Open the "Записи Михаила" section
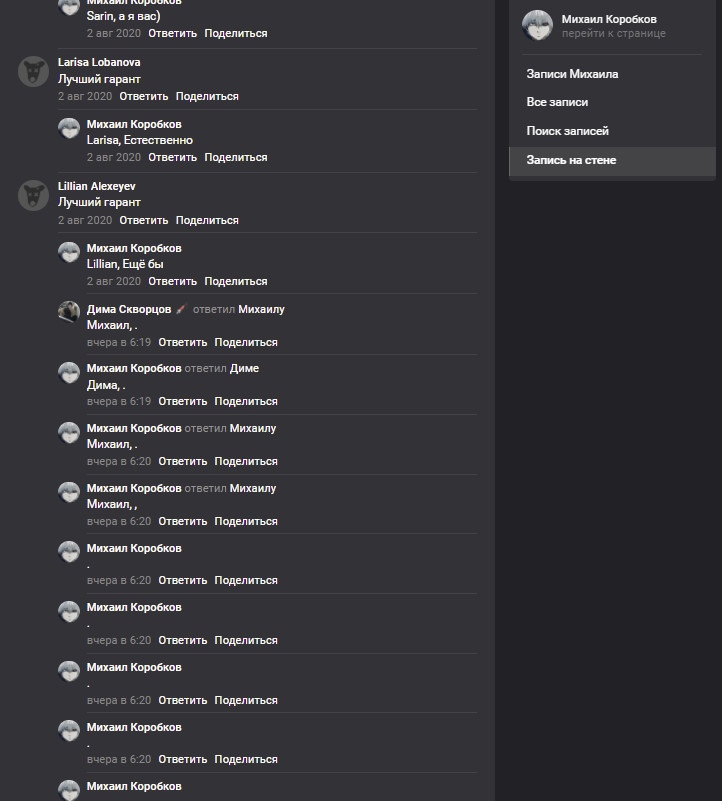The image size is (722, 801). [572, 74]
